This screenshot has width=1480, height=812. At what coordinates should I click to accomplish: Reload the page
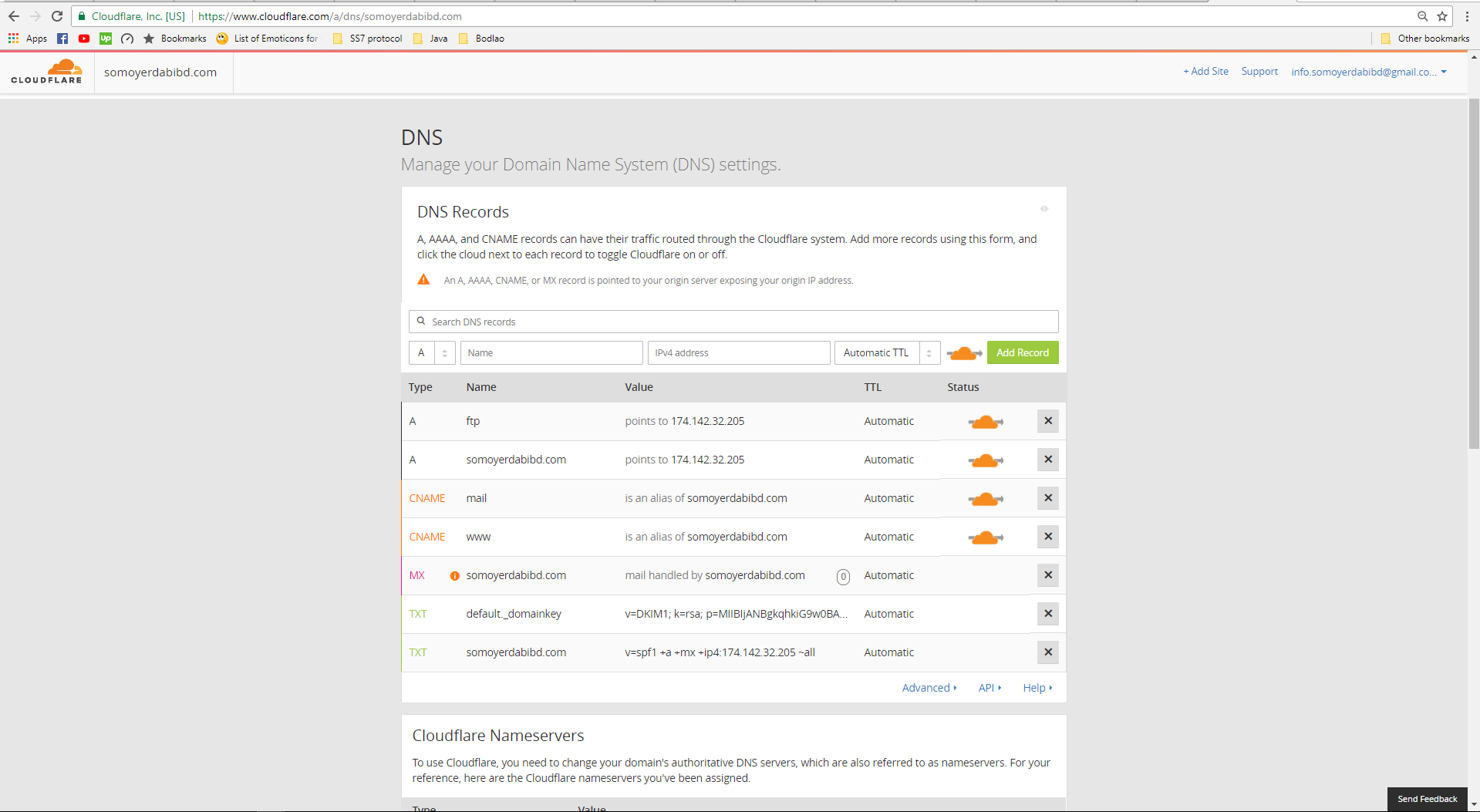(x=57, y=16)
